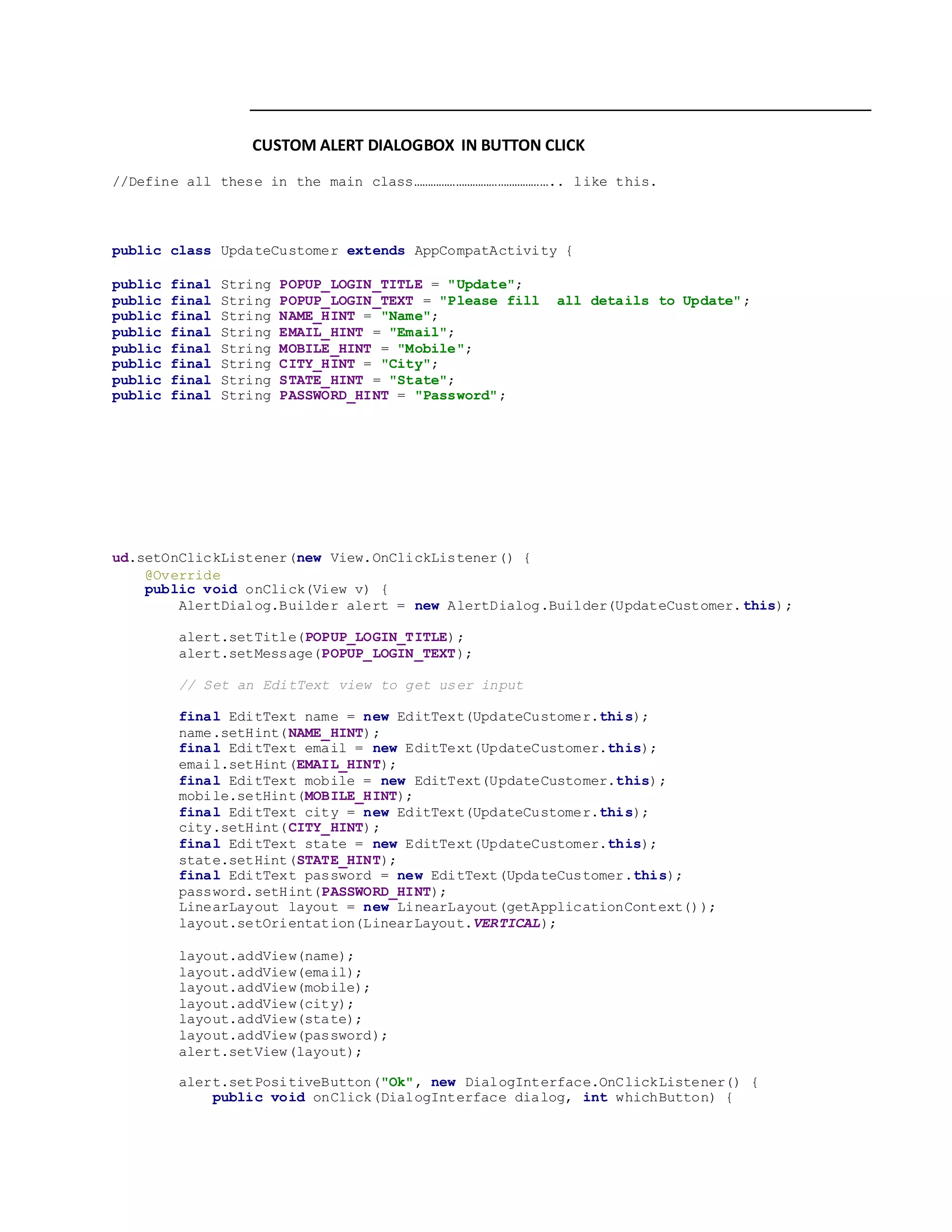Click the line "city.setHint(CITY_HINT);"
The width and height of the screenshot is (952, 1232).
(279, 828)
